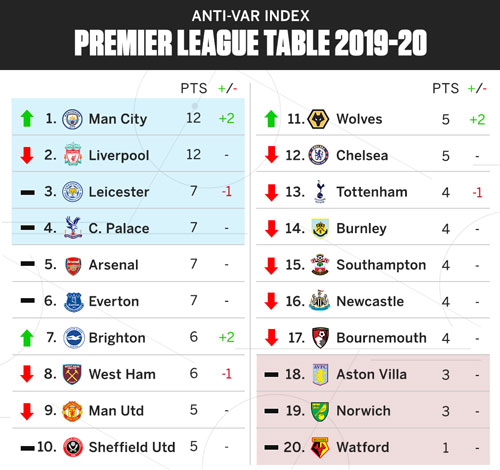Click the Everton club crest
The width and height of the screenshot is (500, 470).
(x=73, y=302)
